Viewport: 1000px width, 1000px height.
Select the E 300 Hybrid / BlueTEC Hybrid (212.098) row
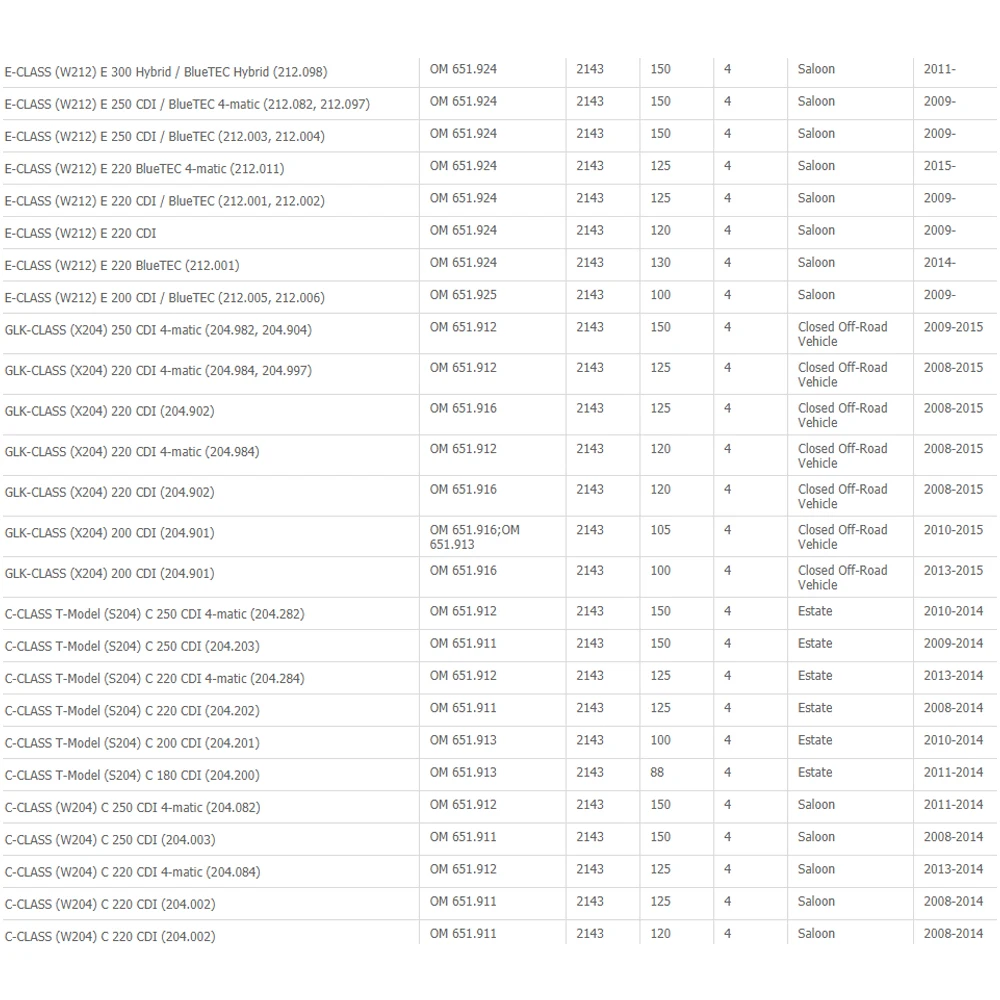coord(499,72)
